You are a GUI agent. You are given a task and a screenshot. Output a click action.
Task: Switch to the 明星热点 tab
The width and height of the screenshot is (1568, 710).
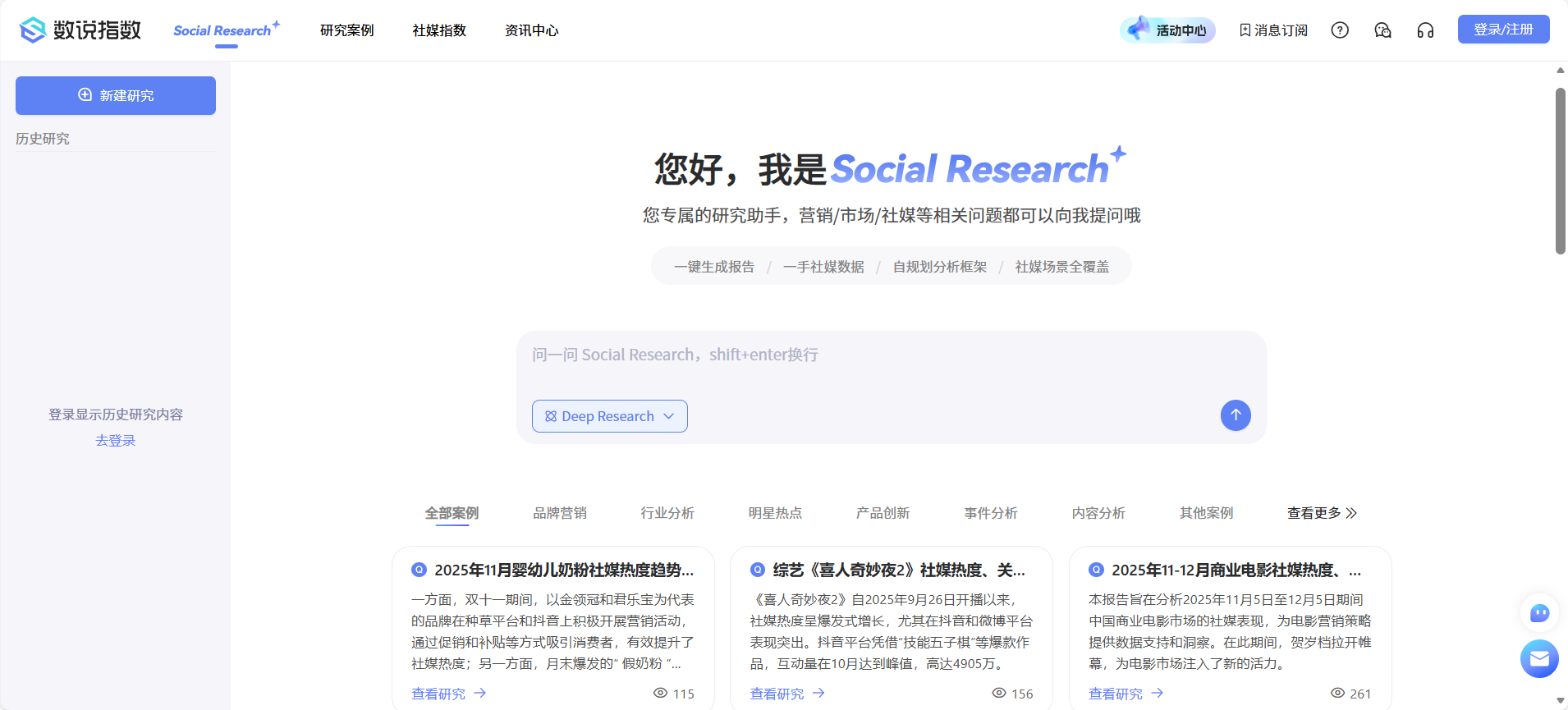[x=775, y=513]
